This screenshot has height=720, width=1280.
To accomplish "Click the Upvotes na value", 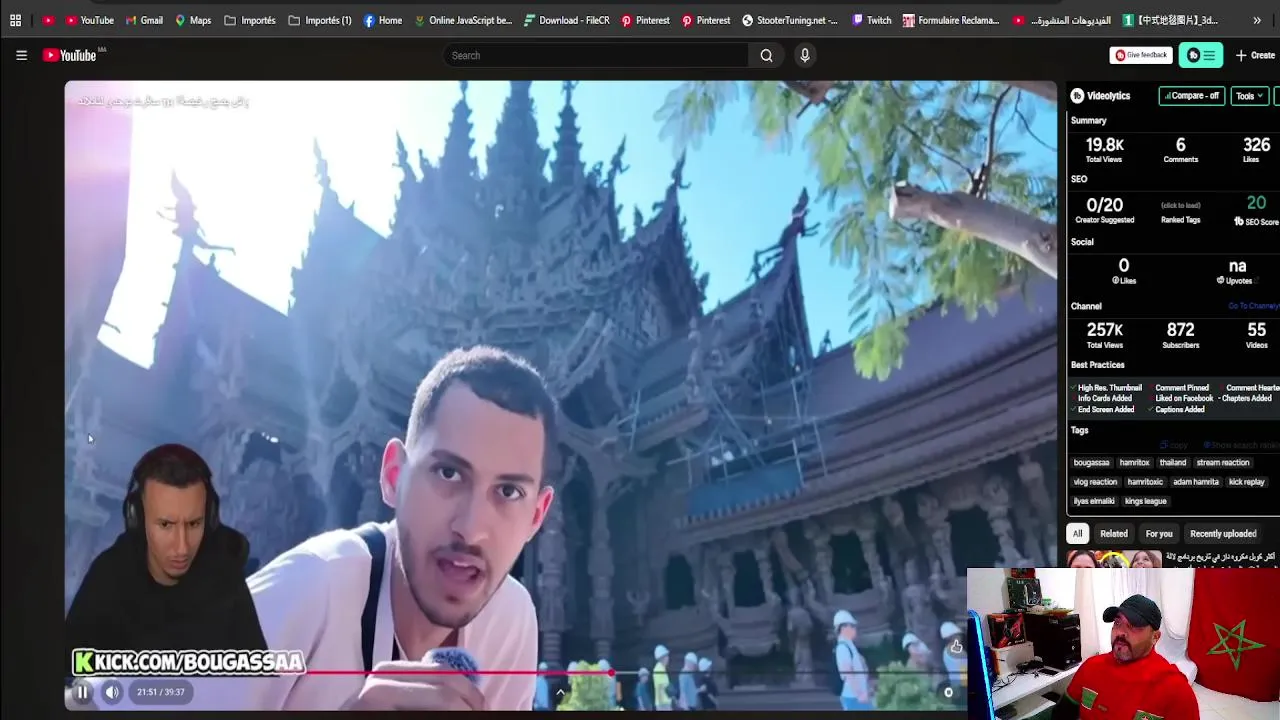I will point(1237,266).
